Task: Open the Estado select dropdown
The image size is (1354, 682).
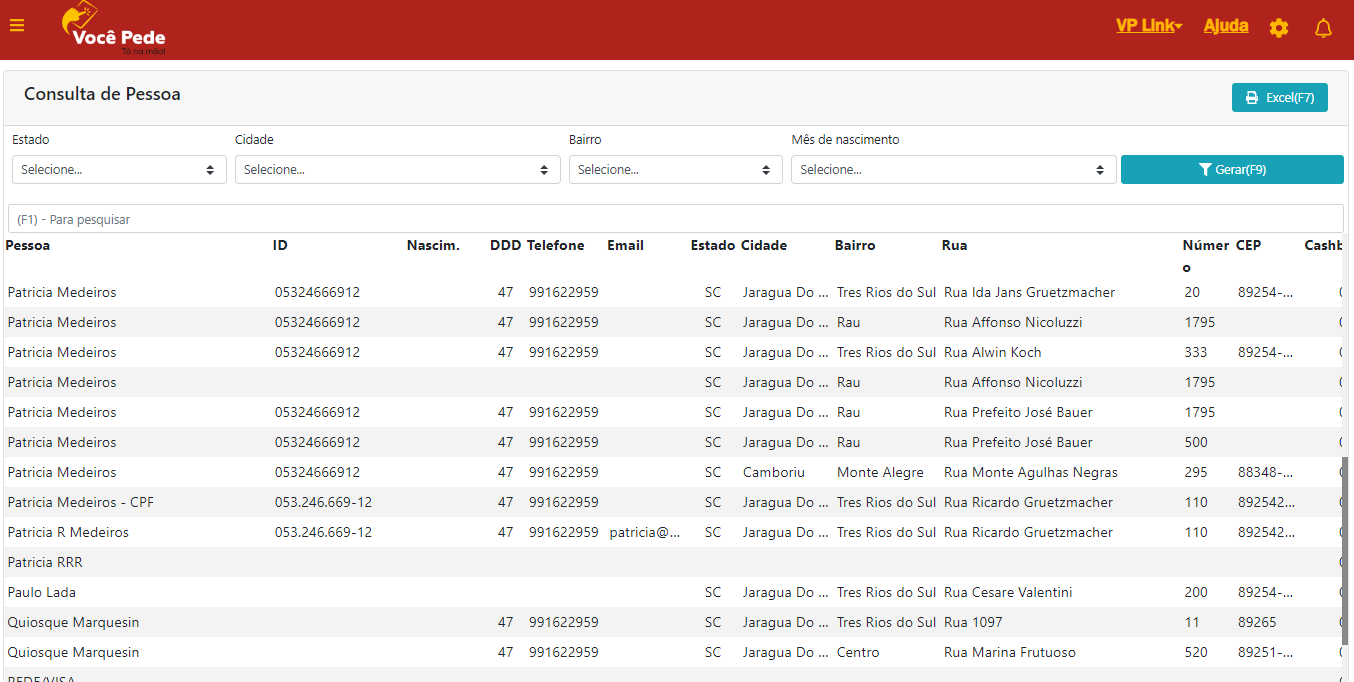Action: point(119,170)
